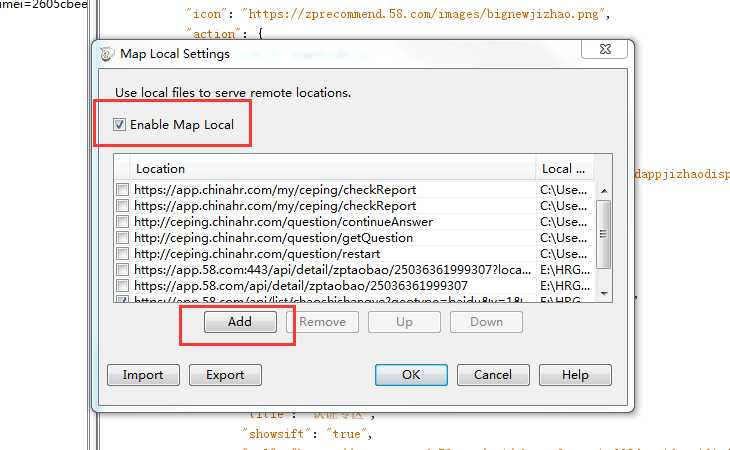The height and width of the screenshot is (450, 730).
Task: Check the continueAnswer mapping checkbox
Action: (x=122, y=222)
